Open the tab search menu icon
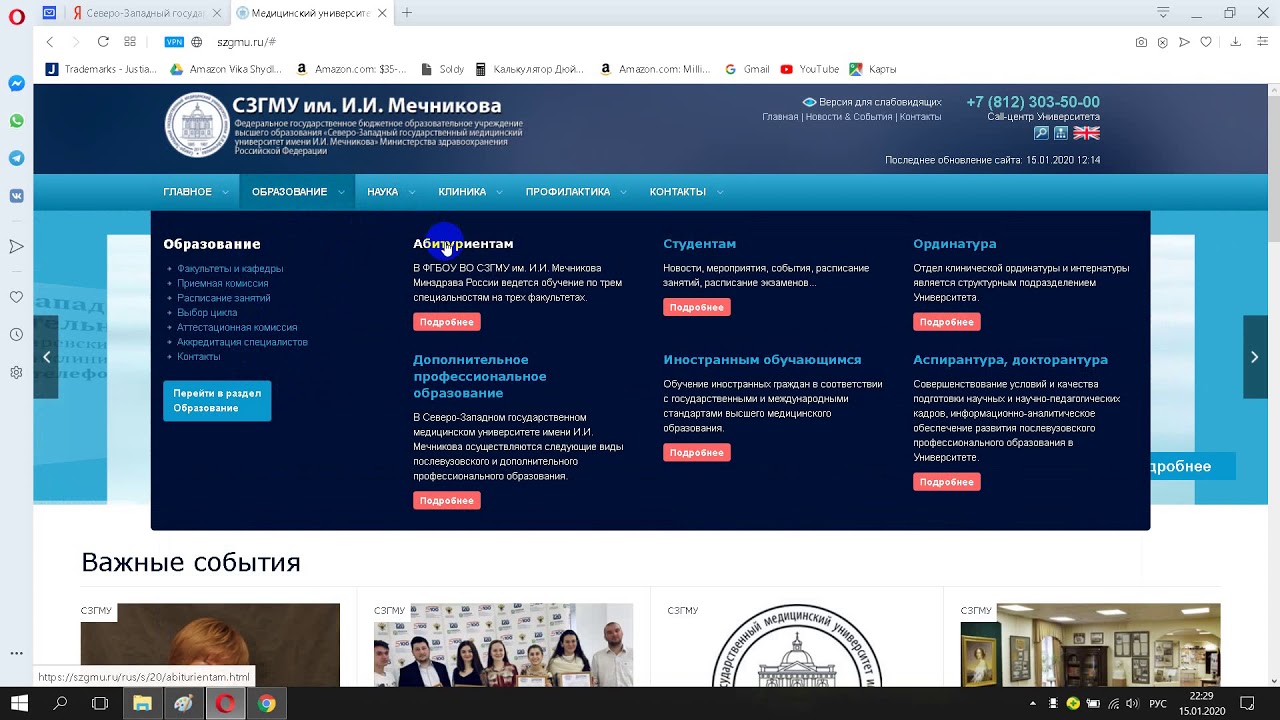Viewport: 1280px width, 720px height. 1163,13
